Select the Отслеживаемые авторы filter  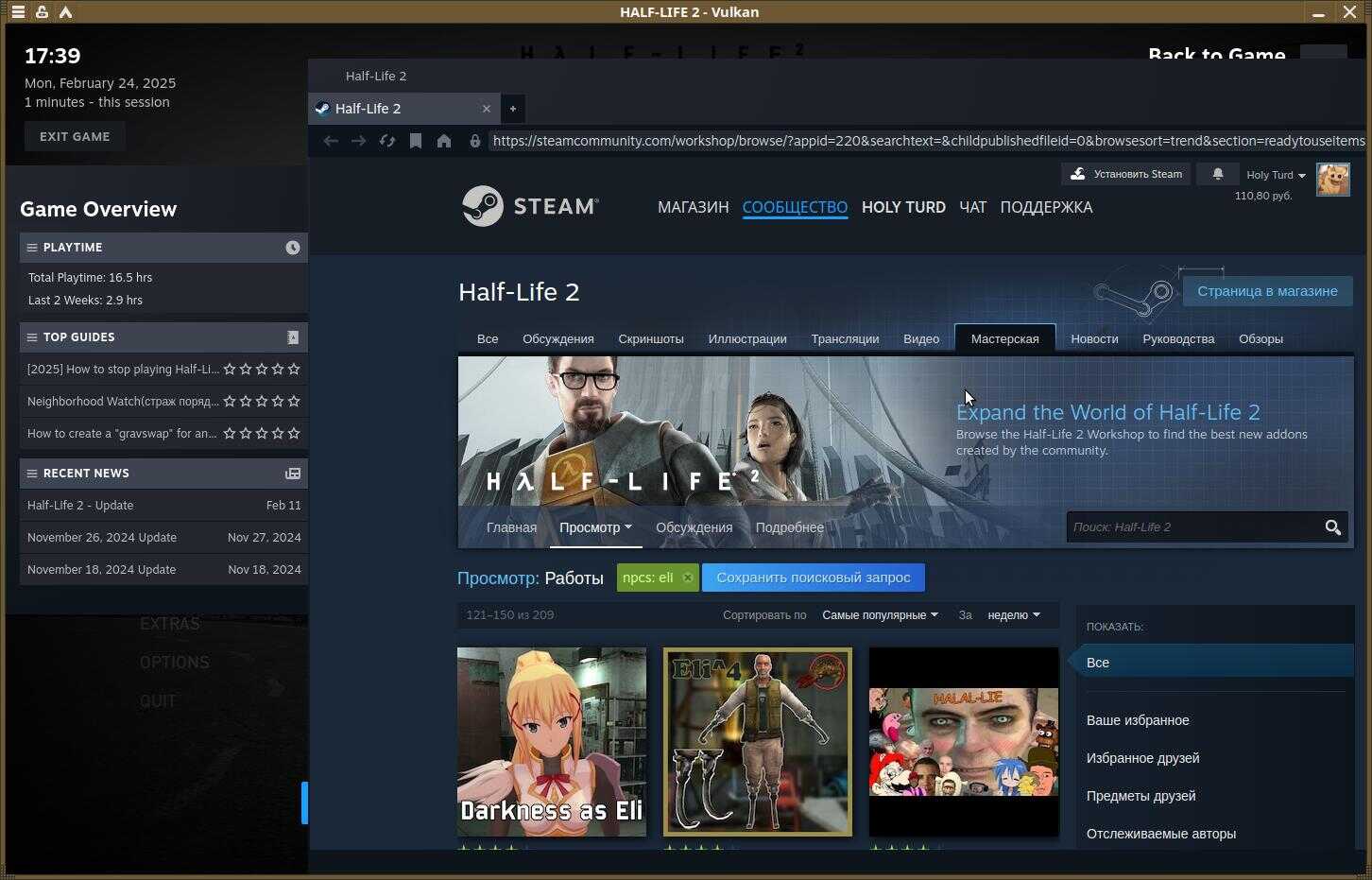click(x=1161, y=834)
